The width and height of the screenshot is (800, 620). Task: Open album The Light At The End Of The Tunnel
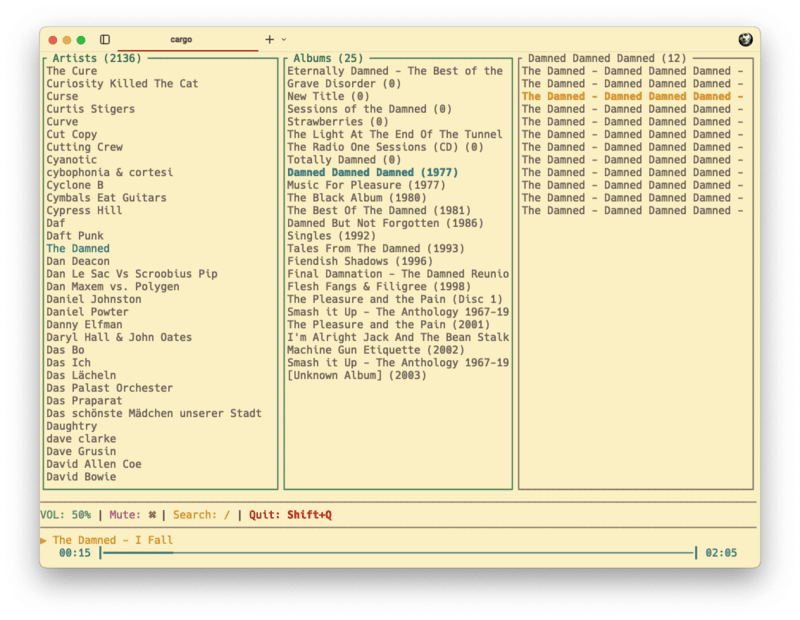pyautogui.click(x=395, y=134)
